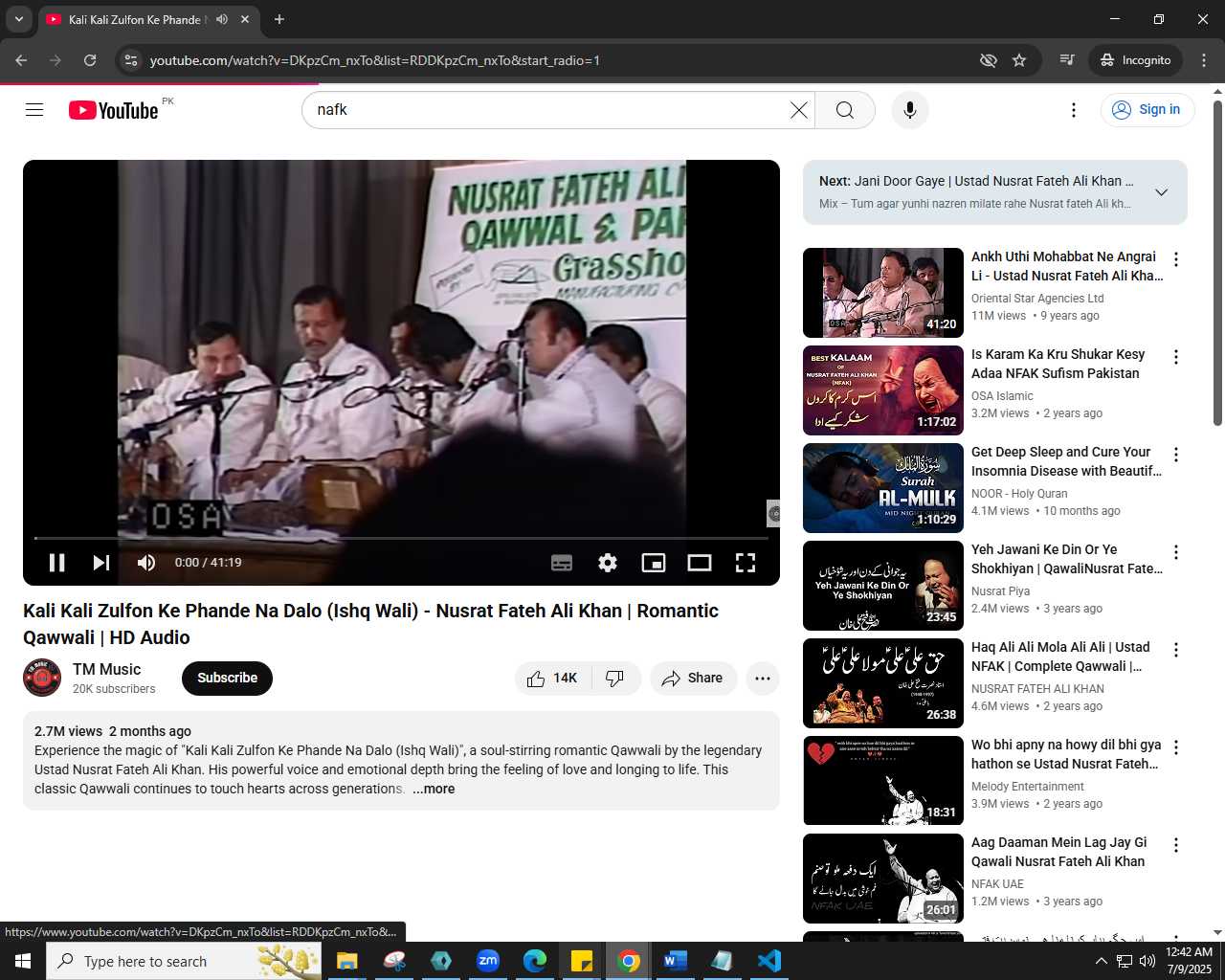The width and height of the screenshot is (1225, 980).
Task: Open options for Ankh Uthi Mohabbat video
Action: point(1176,260)
